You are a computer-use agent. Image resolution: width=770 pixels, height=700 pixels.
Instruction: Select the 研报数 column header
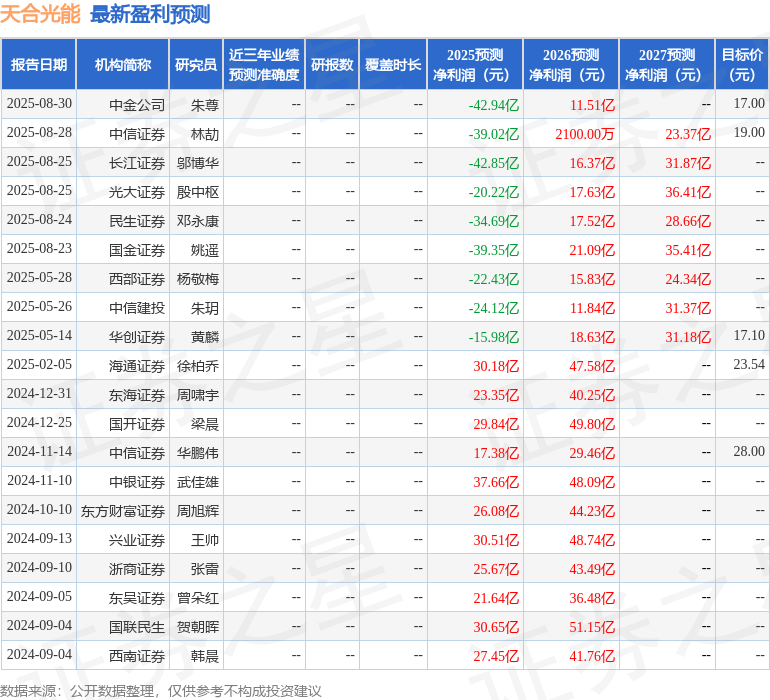[332, 64]
